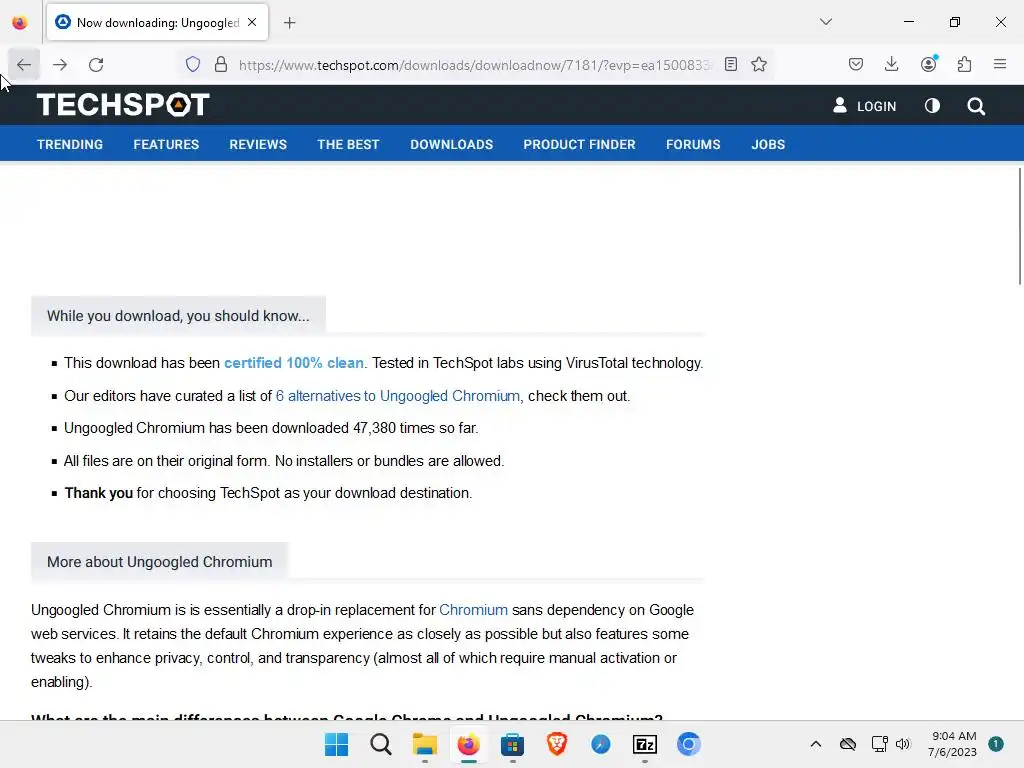Image resolution: width=1024 pixels, height=768 pixels.
Task: Open Windows taskbar search
Action: (x=381, y=744)
